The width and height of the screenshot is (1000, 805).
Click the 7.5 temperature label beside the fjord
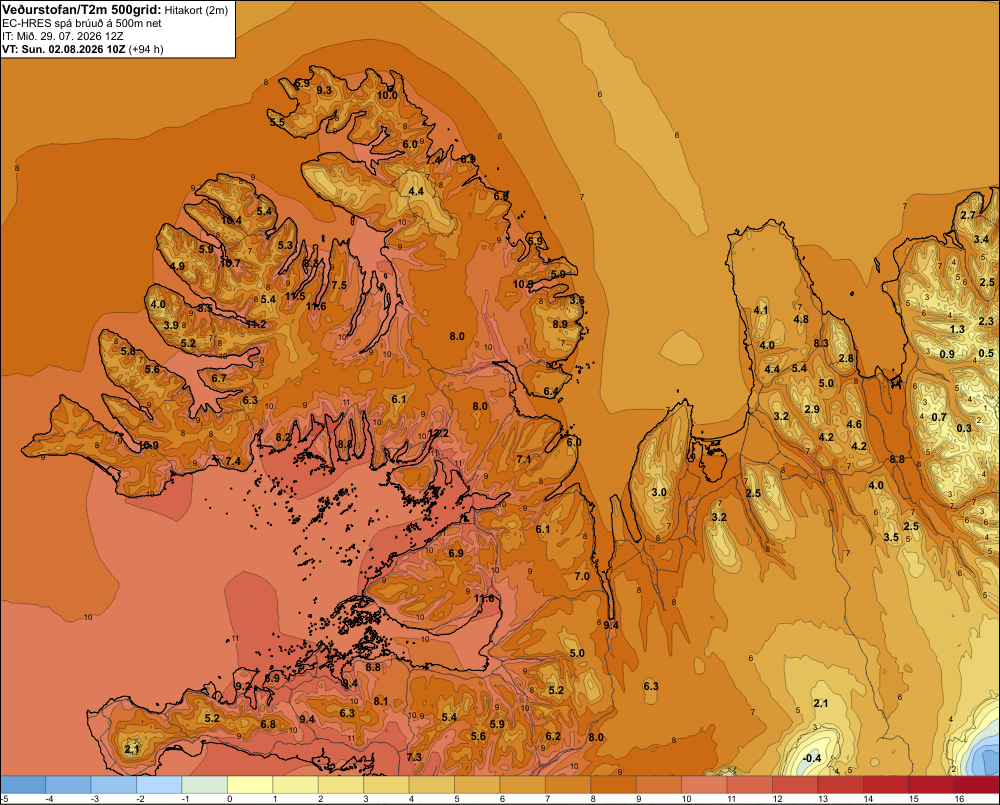pos(339,284)
